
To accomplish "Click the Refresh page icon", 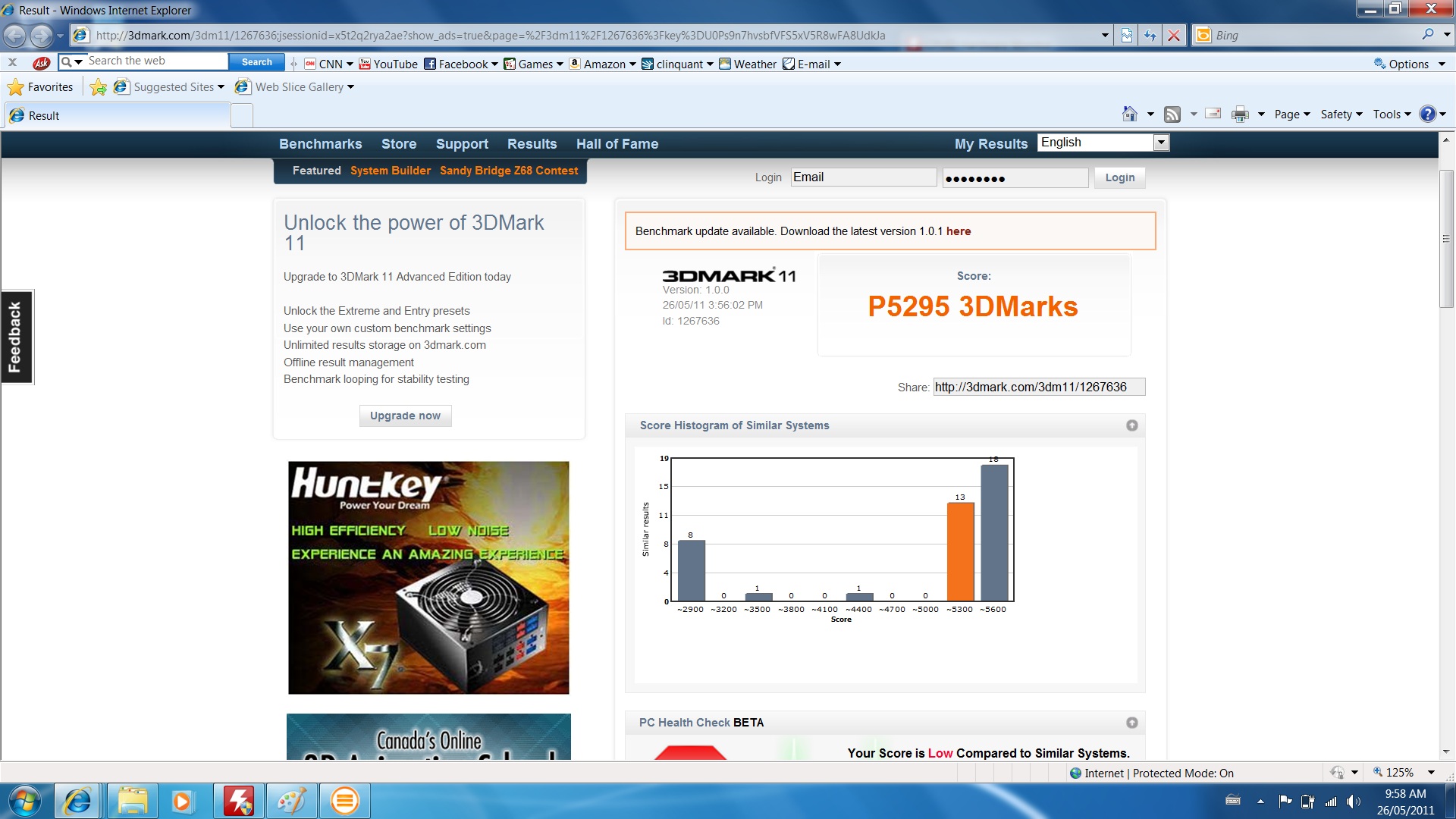I will 1150,35.
